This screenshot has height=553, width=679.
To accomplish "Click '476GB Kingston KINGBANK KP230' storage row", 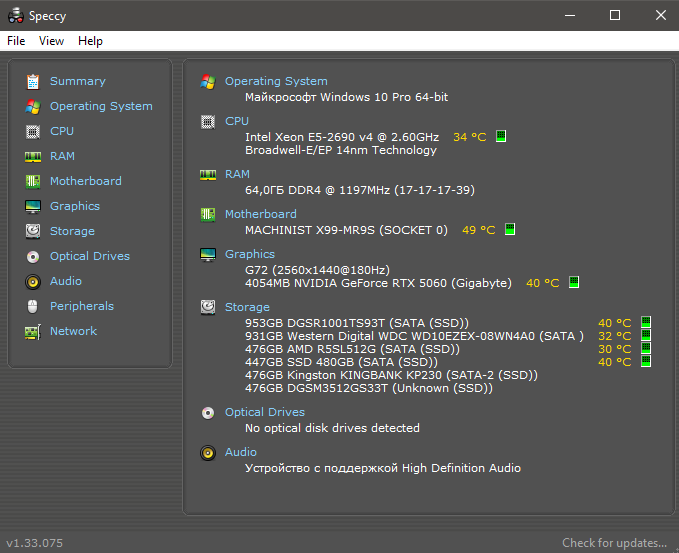I will tap(391, 375).
